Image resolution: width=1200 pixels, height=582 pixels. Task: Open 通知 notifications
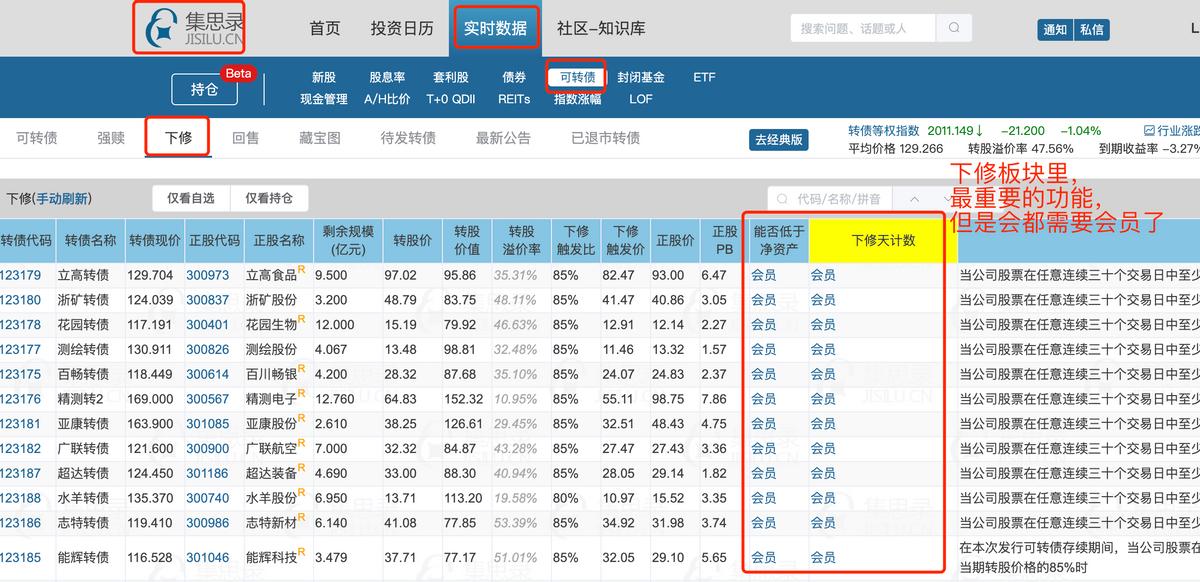pos(1055,30)
